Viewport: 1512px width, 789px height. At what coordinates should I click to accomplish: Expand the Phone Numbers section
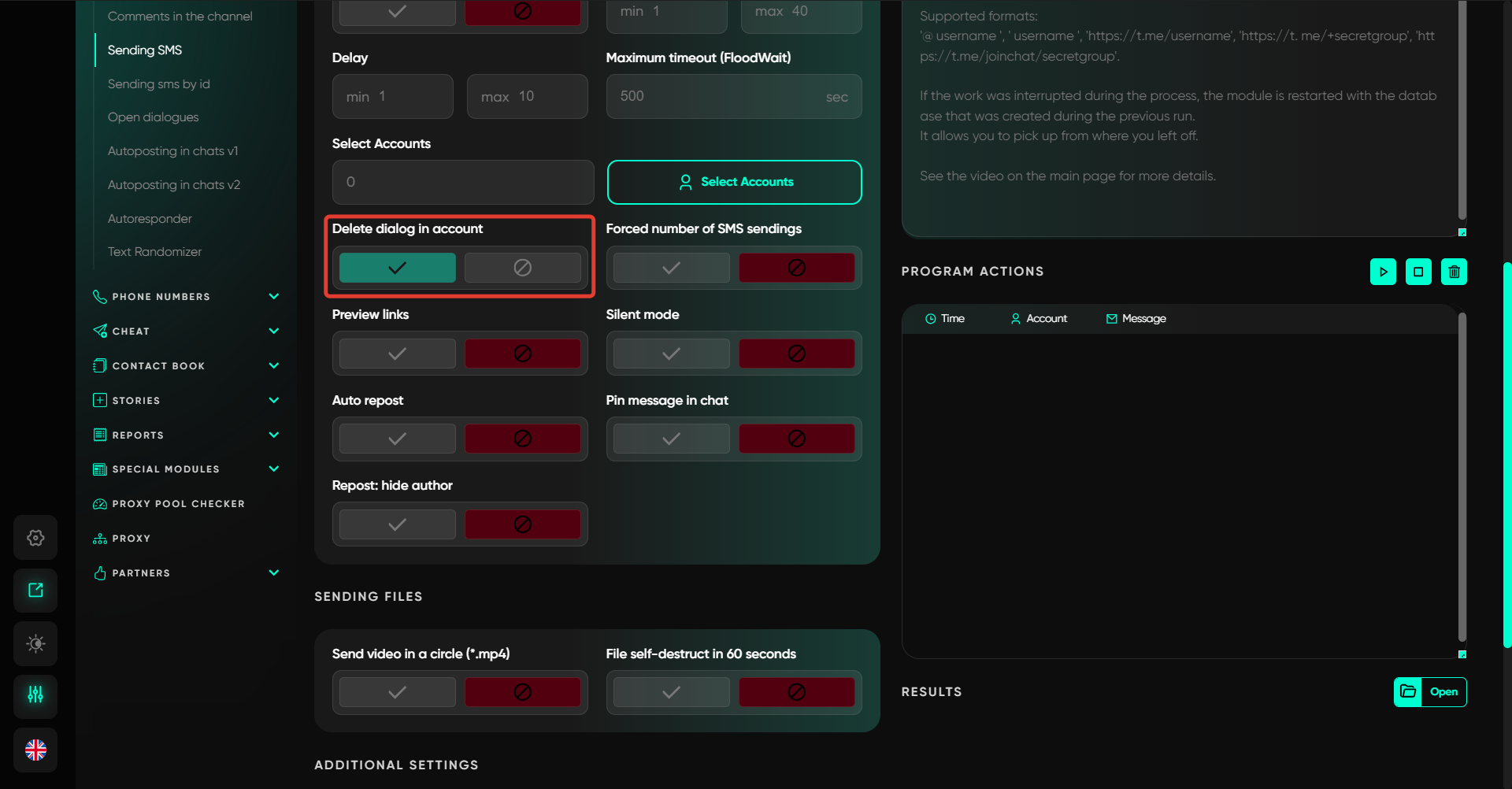point(273,297)
